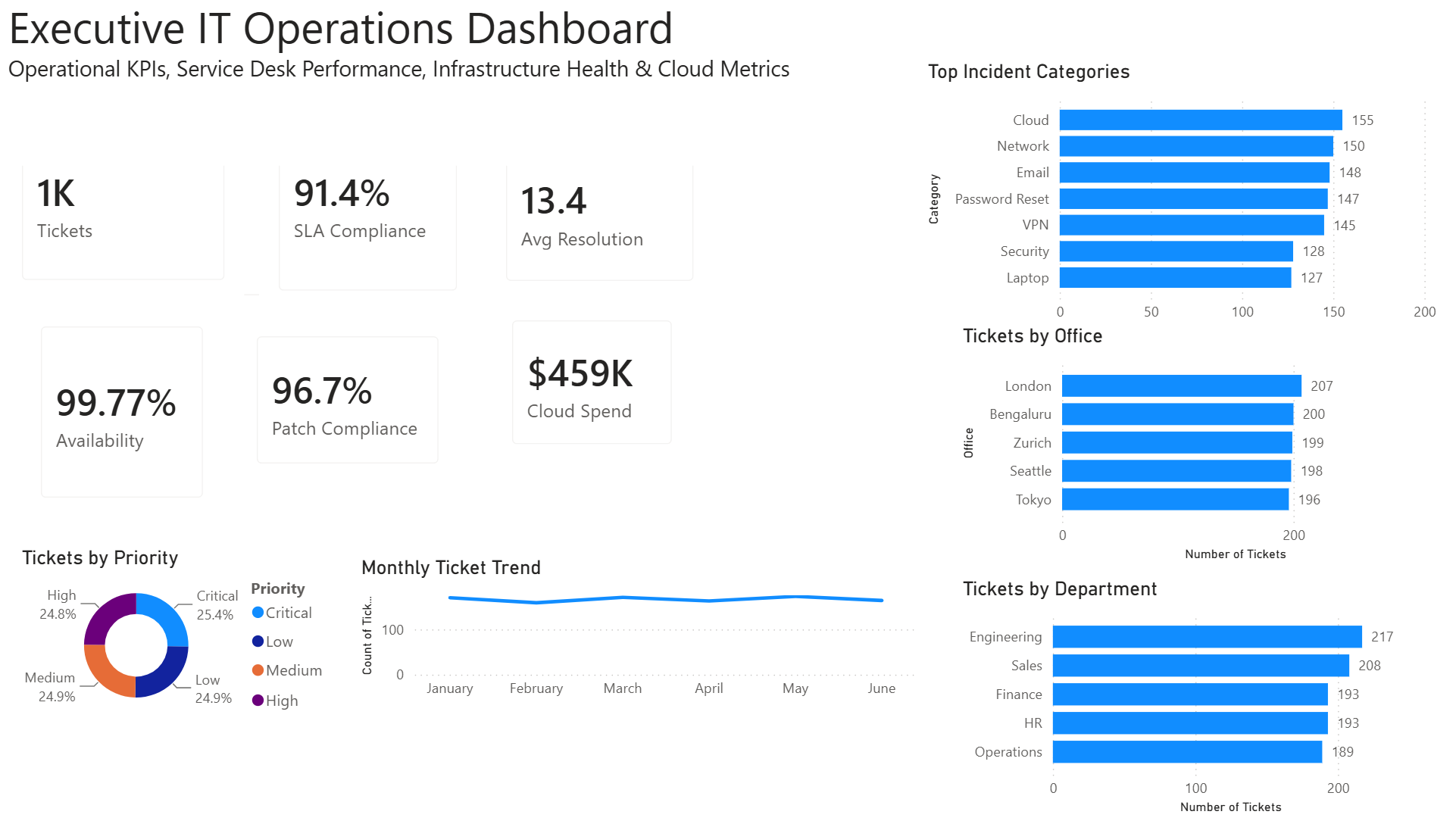The width and height of the screenshot is (1456, 824).
Task: Click the Seattle office bar
Action: 1176,471
